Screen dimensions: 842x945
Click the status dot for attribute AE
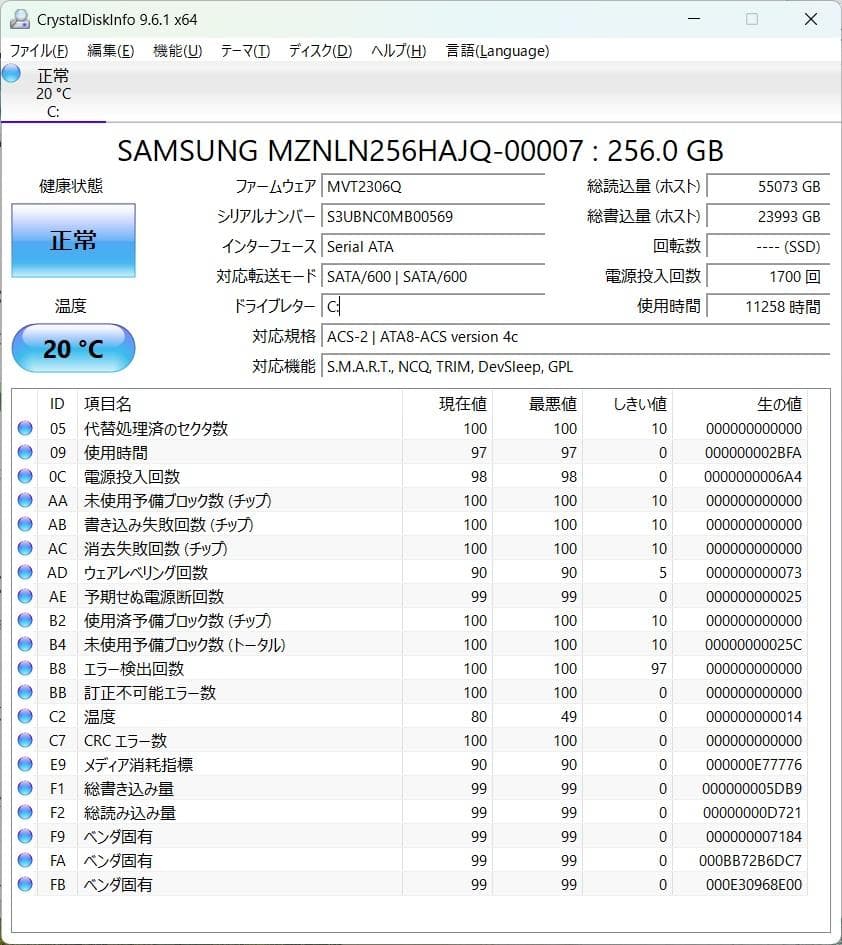(x=25, y=596)
